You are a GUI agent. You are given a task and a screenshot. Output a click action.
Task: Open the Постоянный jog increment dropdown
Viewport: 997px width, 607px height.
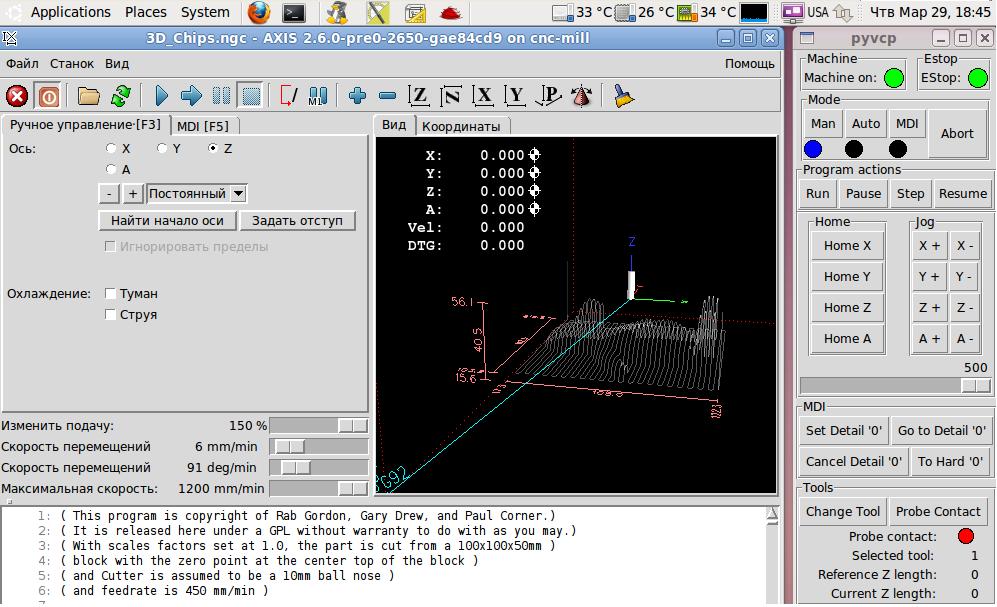[196, 194]
